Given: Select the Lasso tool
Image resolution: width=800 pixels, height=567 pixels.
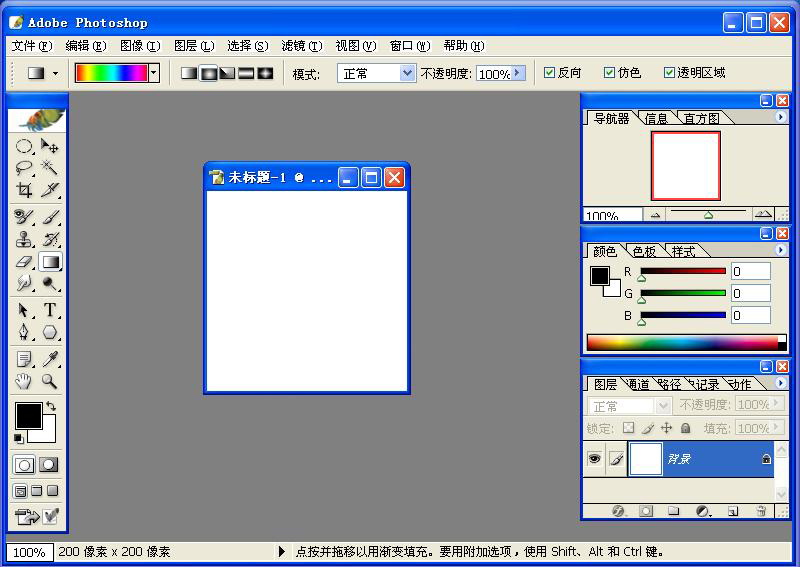Looking at the screenshot, I should tap(23, 168).
